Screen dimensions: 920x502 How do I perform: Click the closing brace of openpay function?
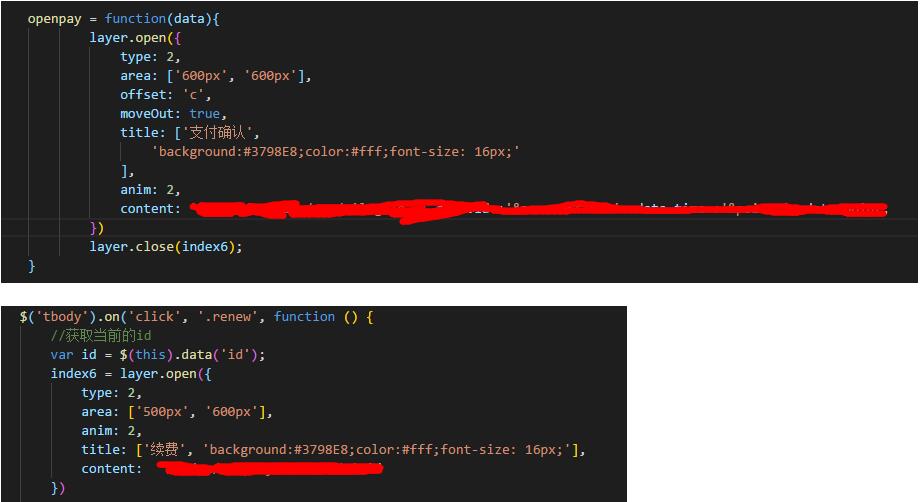tap(32, 266)
